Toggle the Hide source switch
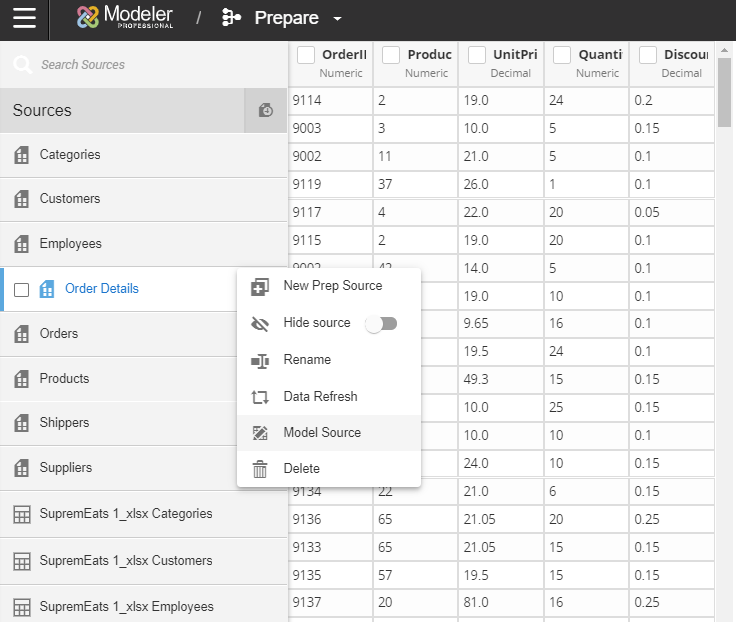The width and height of the screenshot is (736, 623). [381, 323]
